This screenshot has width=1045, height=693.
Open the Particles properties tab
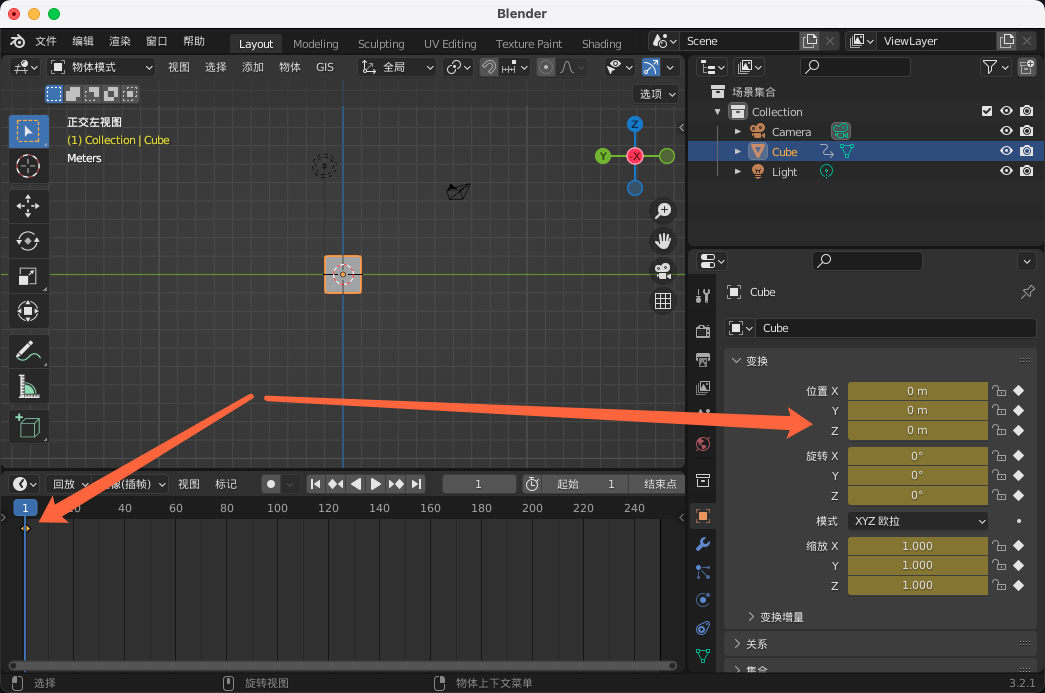pyautogui.click(x=702, y=572)
